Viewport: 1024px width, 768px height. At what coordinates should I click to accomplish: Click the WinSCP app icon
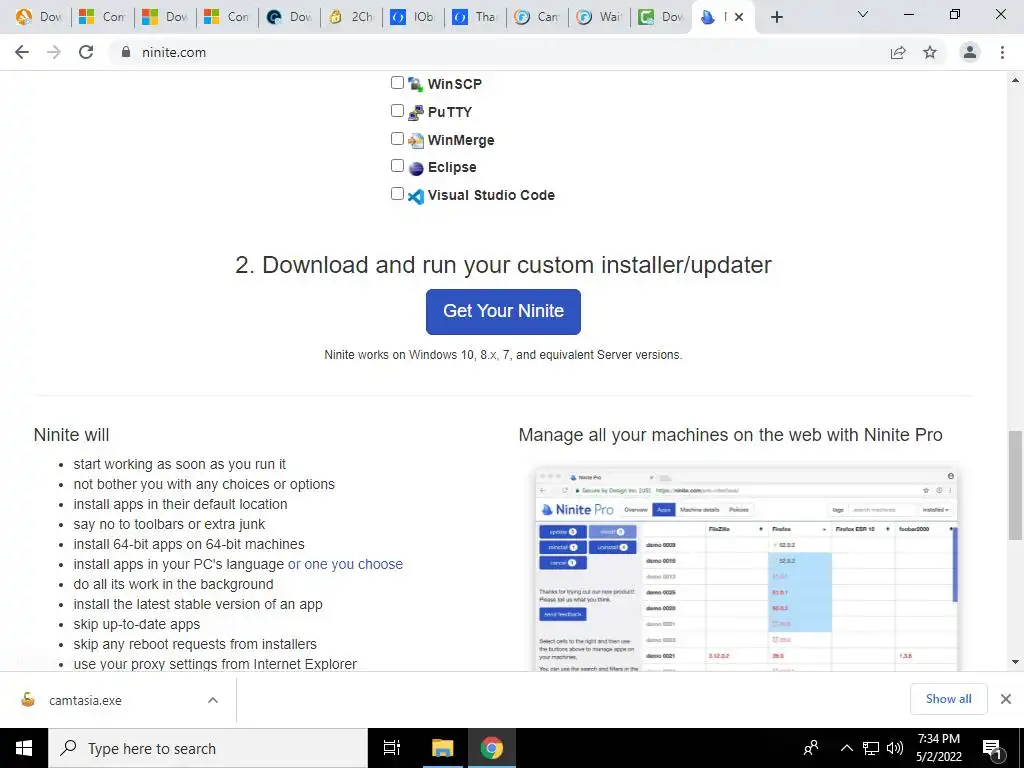click(416, 84)
